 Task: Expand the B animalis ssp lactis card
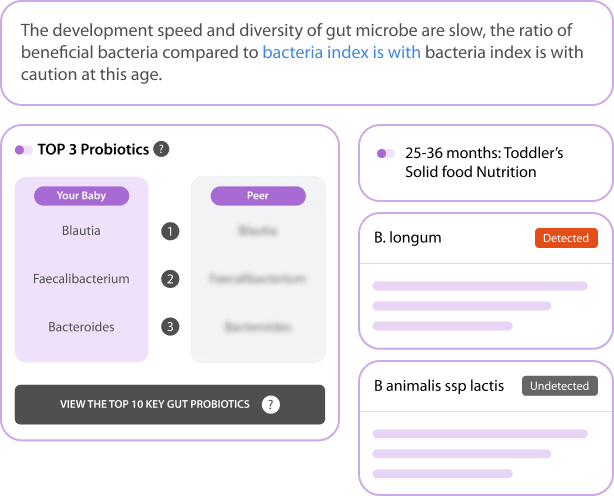[439, 386]
